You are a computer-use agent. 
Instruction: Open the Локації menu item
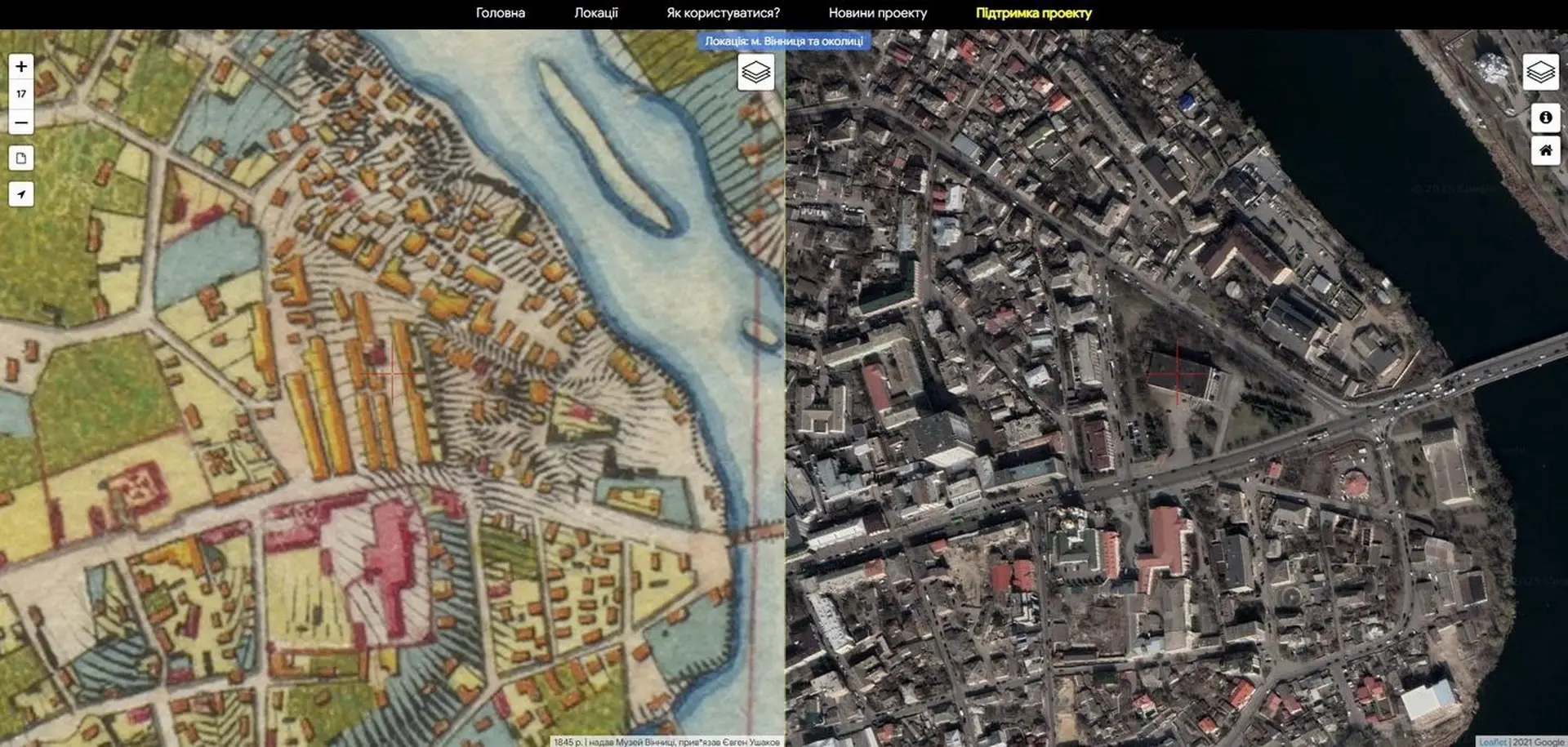pyautogui.click(x=596, y=13)
